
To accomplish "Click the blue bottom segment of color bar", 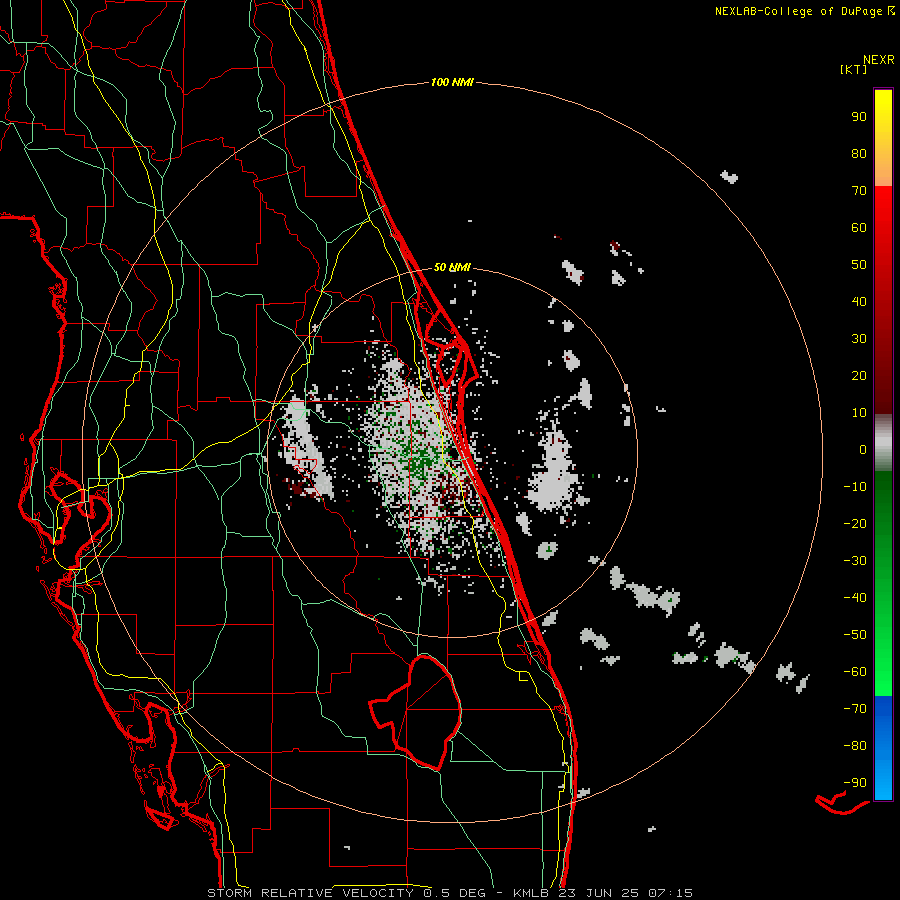I will point(883,748).
